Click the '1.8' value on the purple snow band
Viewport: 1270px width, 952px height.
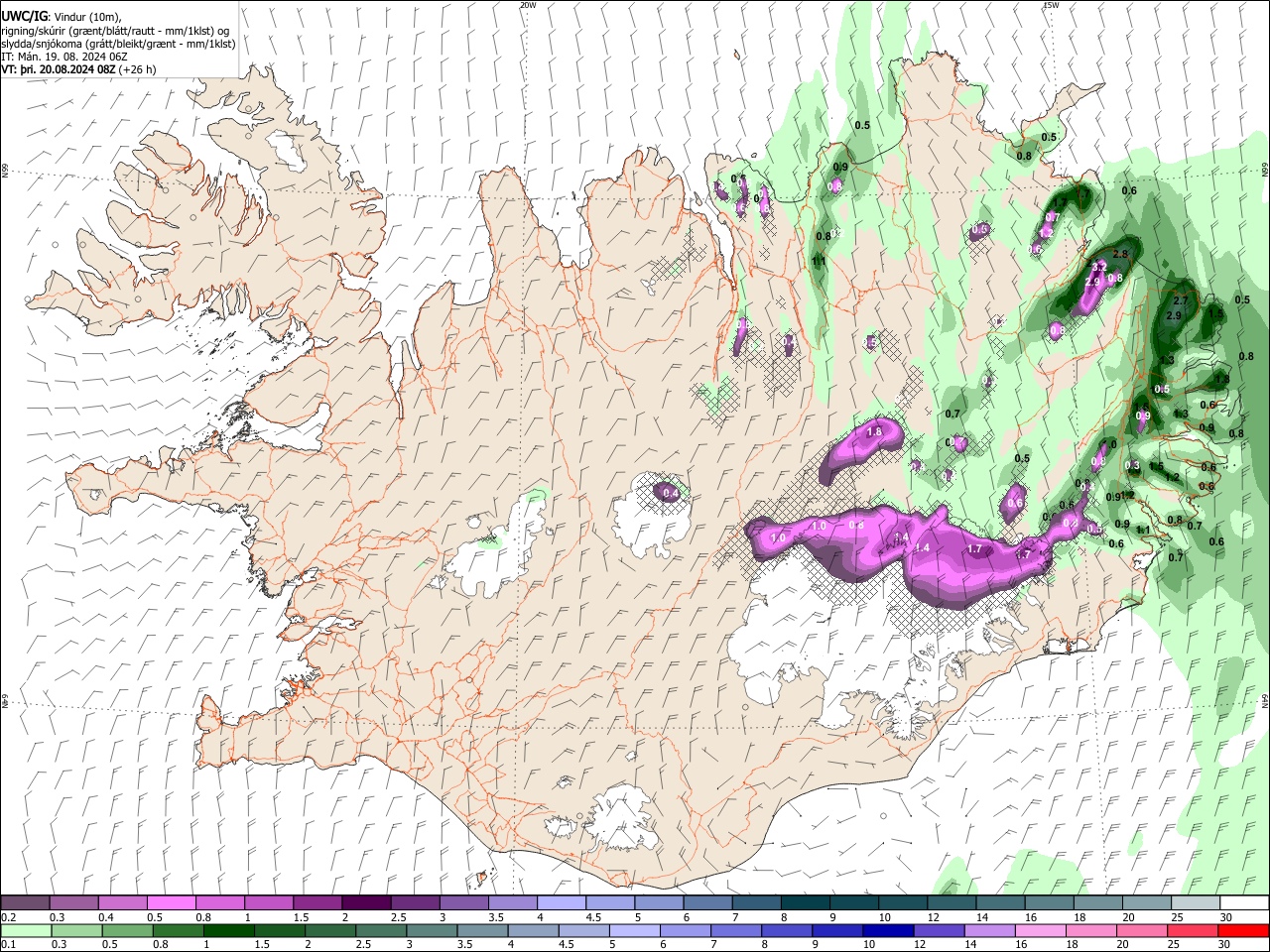[x=874, y=432]
